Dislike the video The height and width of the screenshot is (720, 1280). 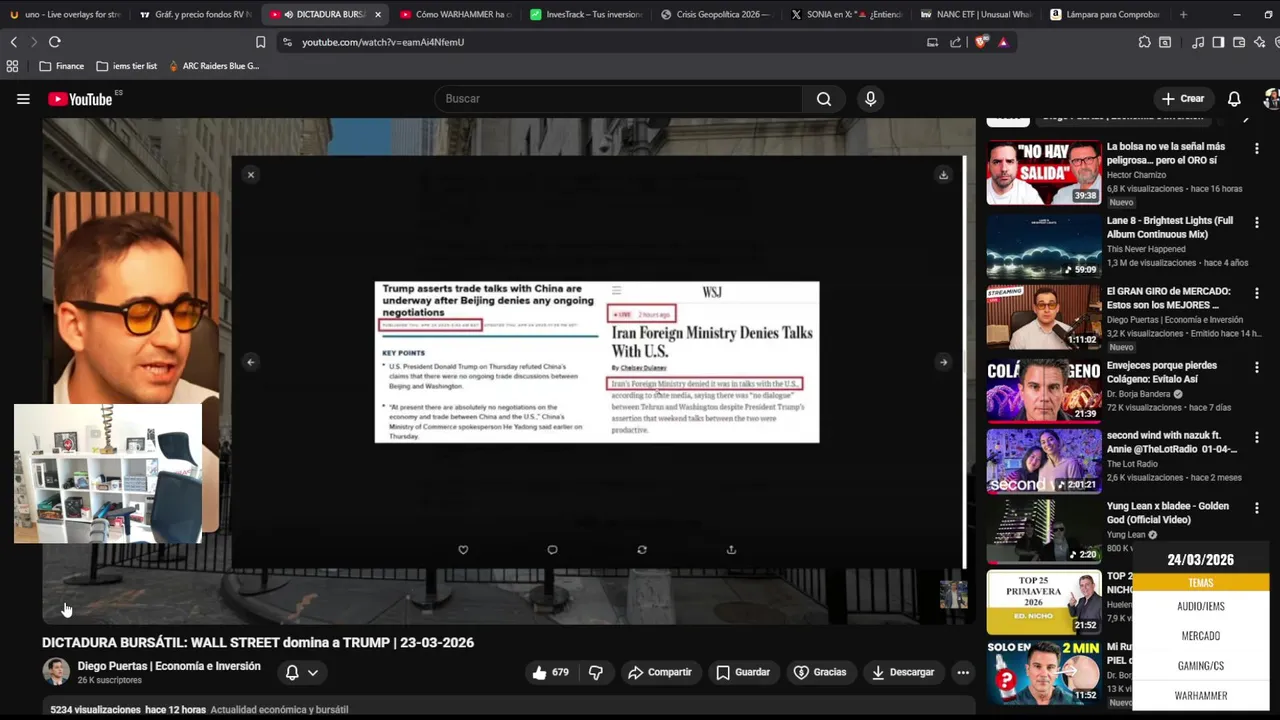coord(596,673)
